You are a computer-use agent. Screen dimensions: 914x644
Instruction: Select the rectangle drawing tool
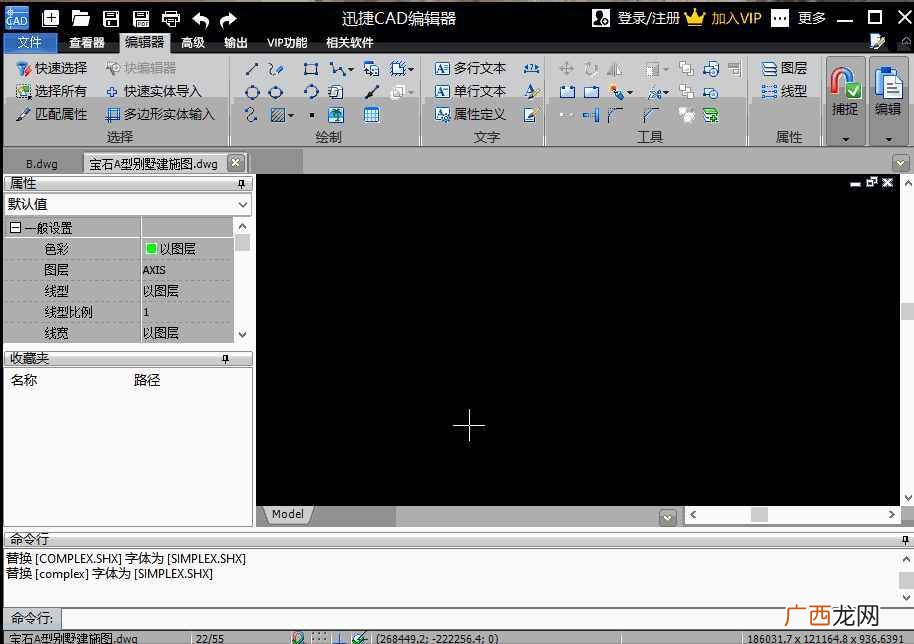[311, 69]
